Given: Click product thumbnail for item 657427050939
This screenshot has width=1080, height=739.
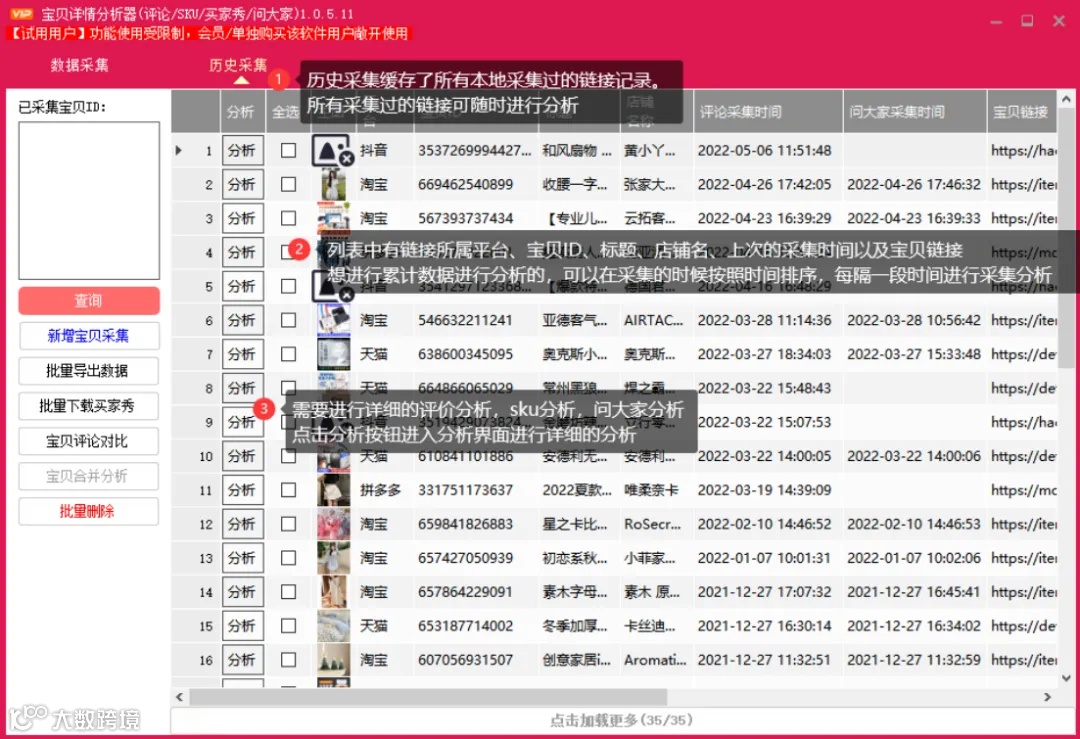Looking at the screenshot, I should click(333, 558).
